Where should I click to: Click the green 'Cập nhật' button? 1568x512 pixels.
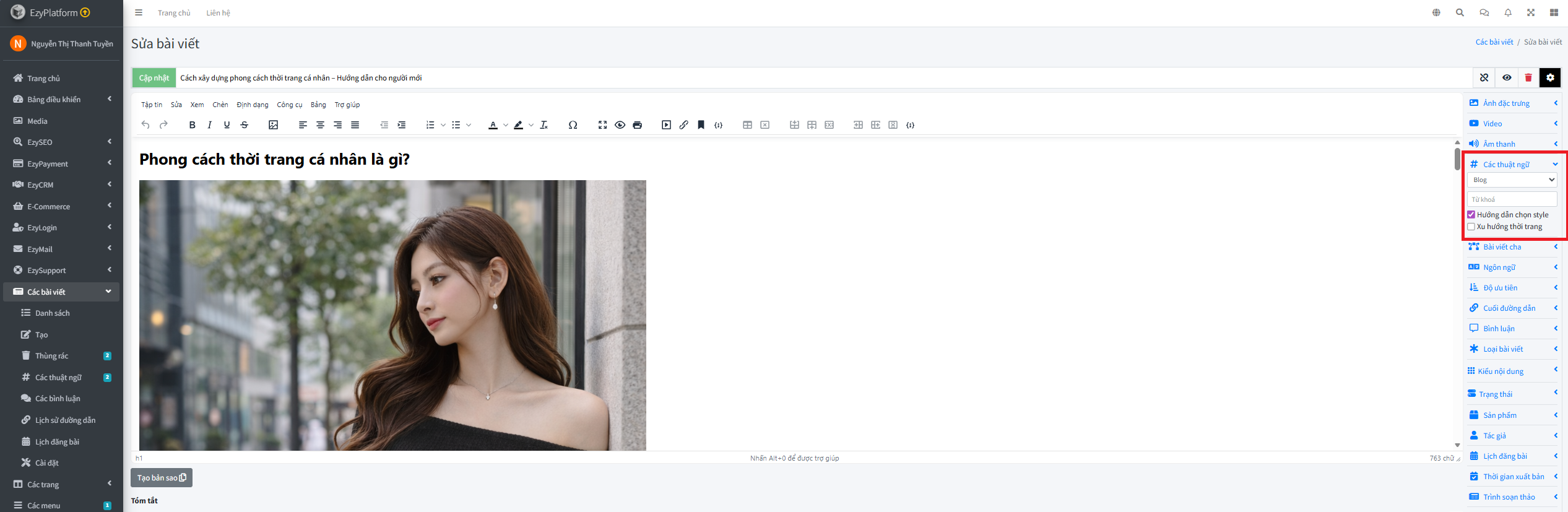(154, 78)
